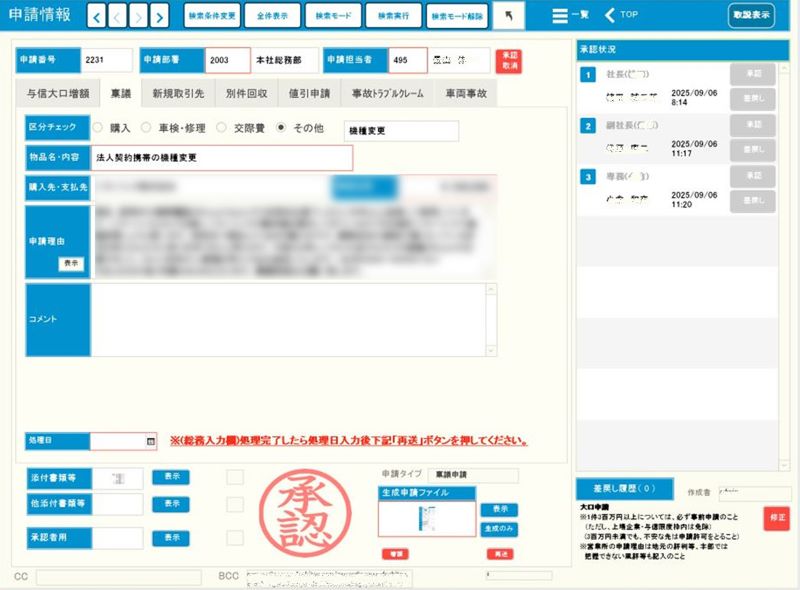Image resolution: width=800 pixels, height=590 pixels.
Task: Go to the first record arrow
Action: 97,15
